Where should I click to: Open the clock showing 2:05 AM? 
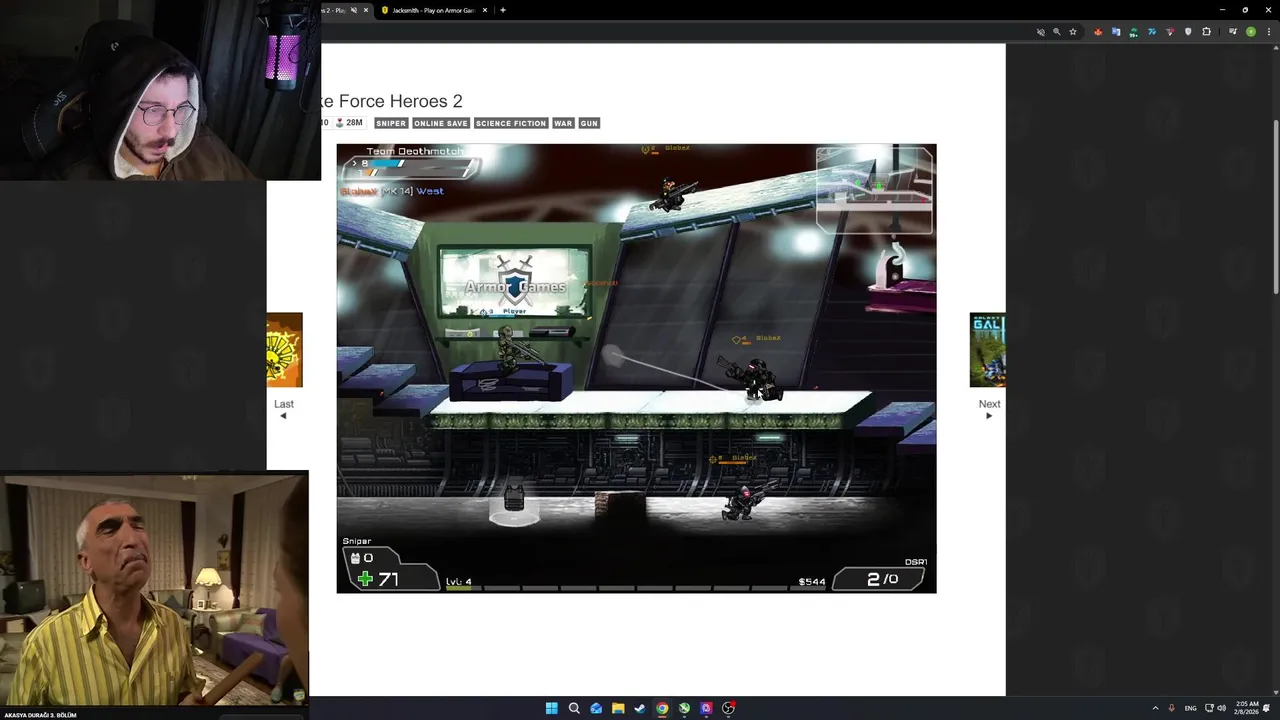(x=1247, y=708)
